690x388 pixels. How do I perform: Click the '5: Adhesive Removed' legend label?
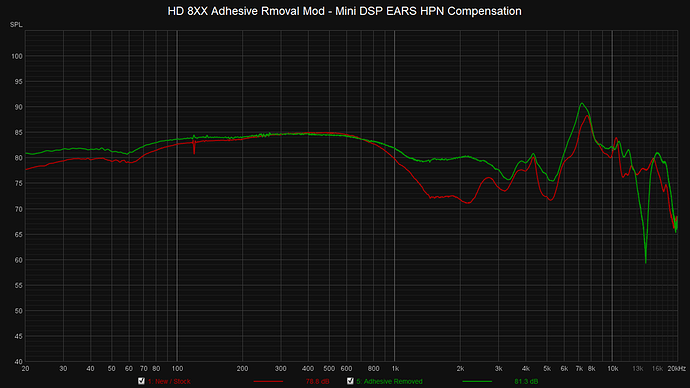pyautogui.click(x=389, y=381)
